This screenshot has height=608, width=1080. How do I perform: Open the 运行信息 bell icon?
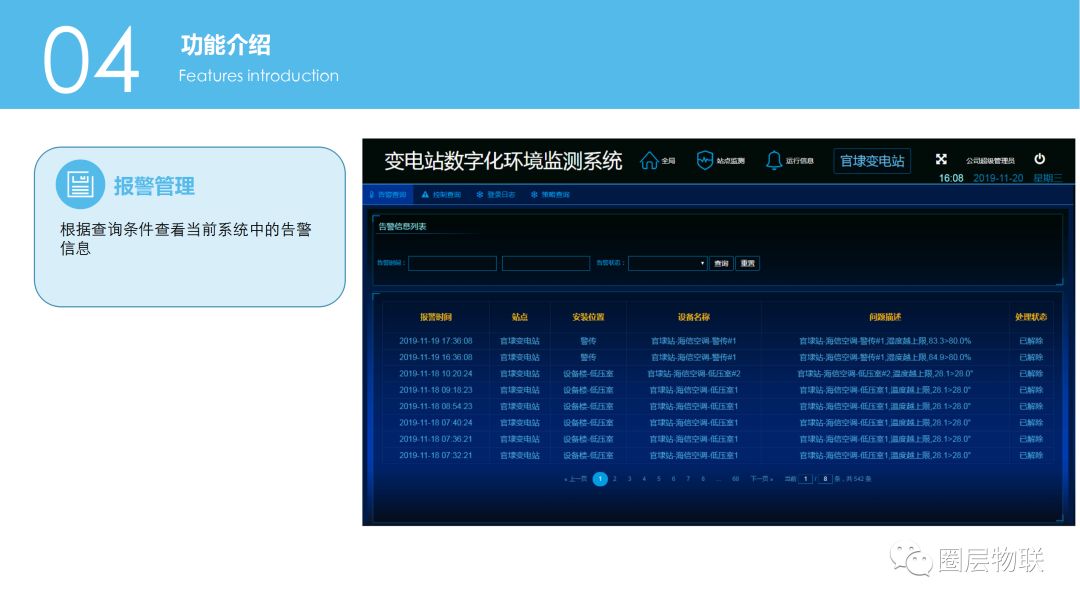coord(774,160)
